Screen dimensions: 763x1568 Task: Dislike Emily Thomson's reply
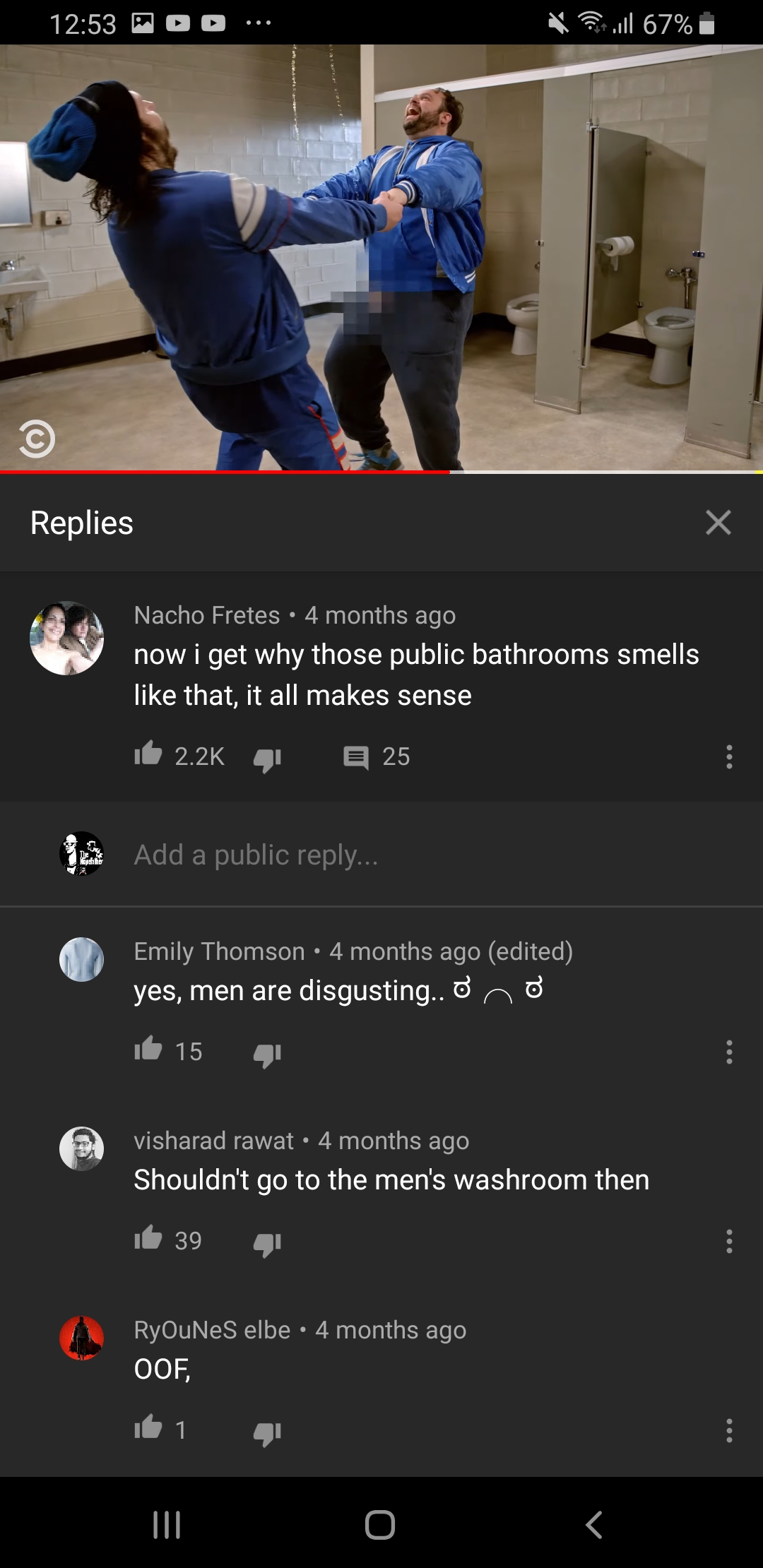pyautogui.click(x=267, y=1054)
